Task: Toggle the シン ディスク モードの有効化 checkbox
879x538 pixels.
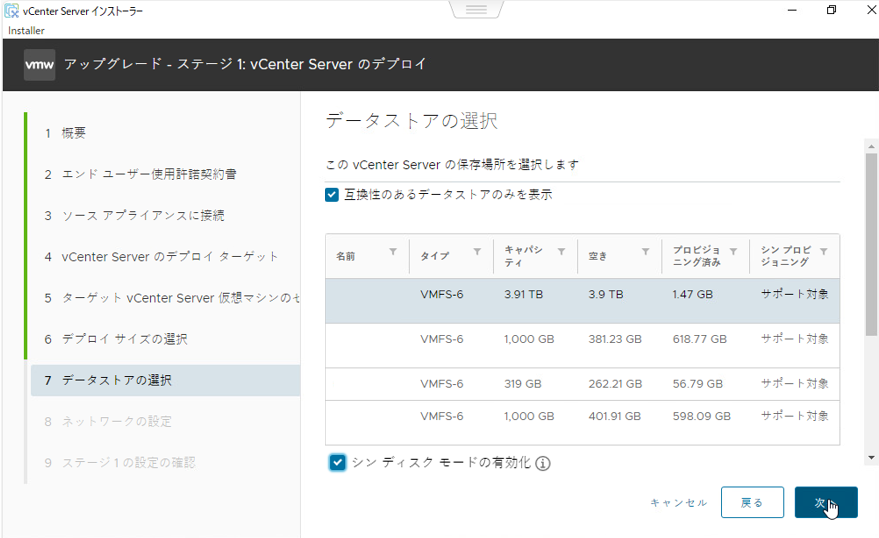Action: pos(337,462)
